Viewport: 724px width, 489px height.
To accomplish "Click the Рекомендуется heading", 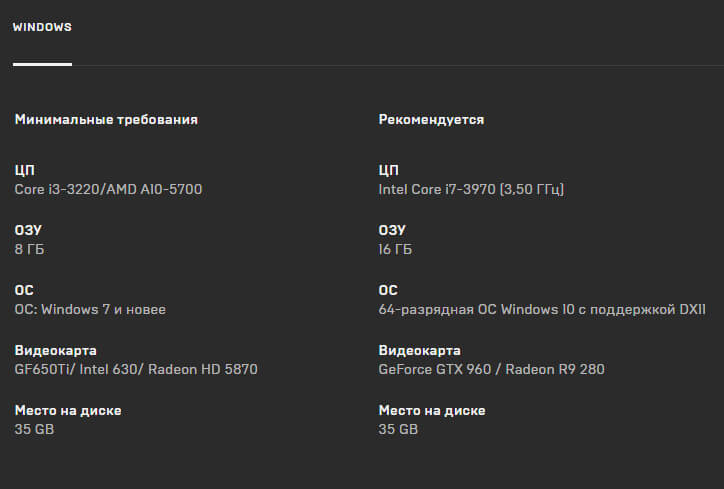I will click(x=431, y=120).
